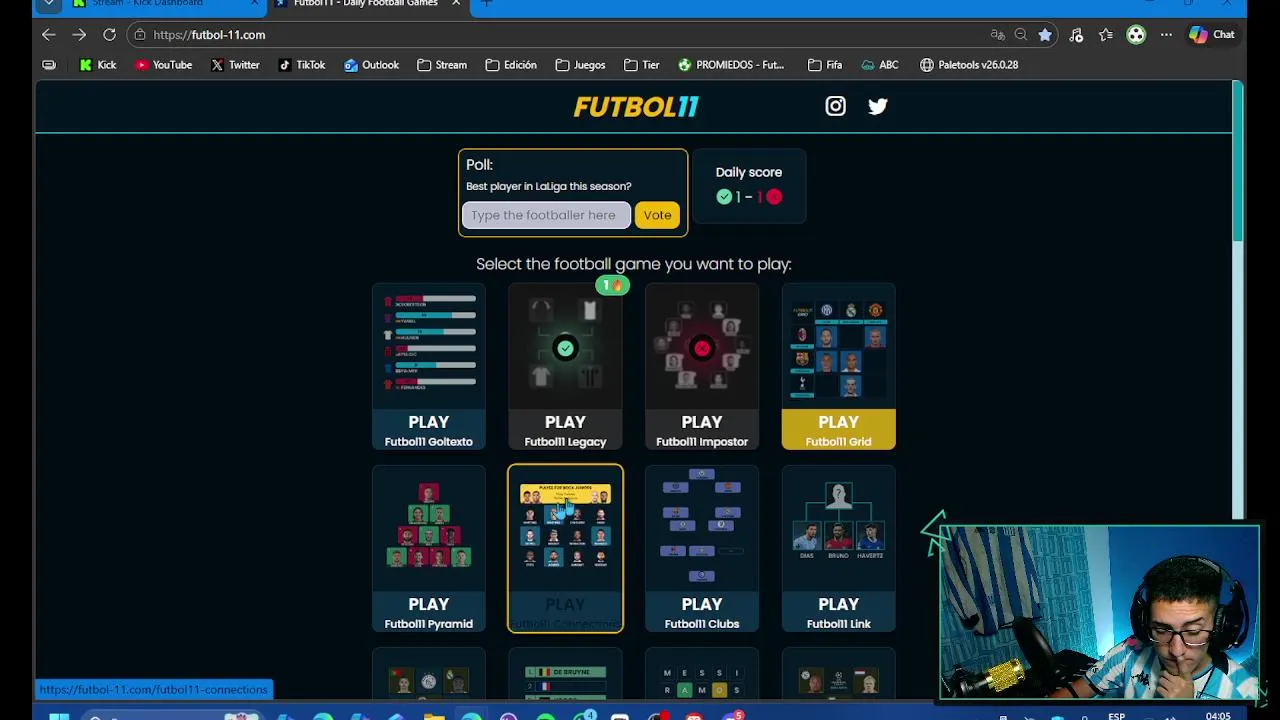1280x720 pixels.
Task: Open the Twitter bookmark in favorites bar
Action: click(235, 65)
